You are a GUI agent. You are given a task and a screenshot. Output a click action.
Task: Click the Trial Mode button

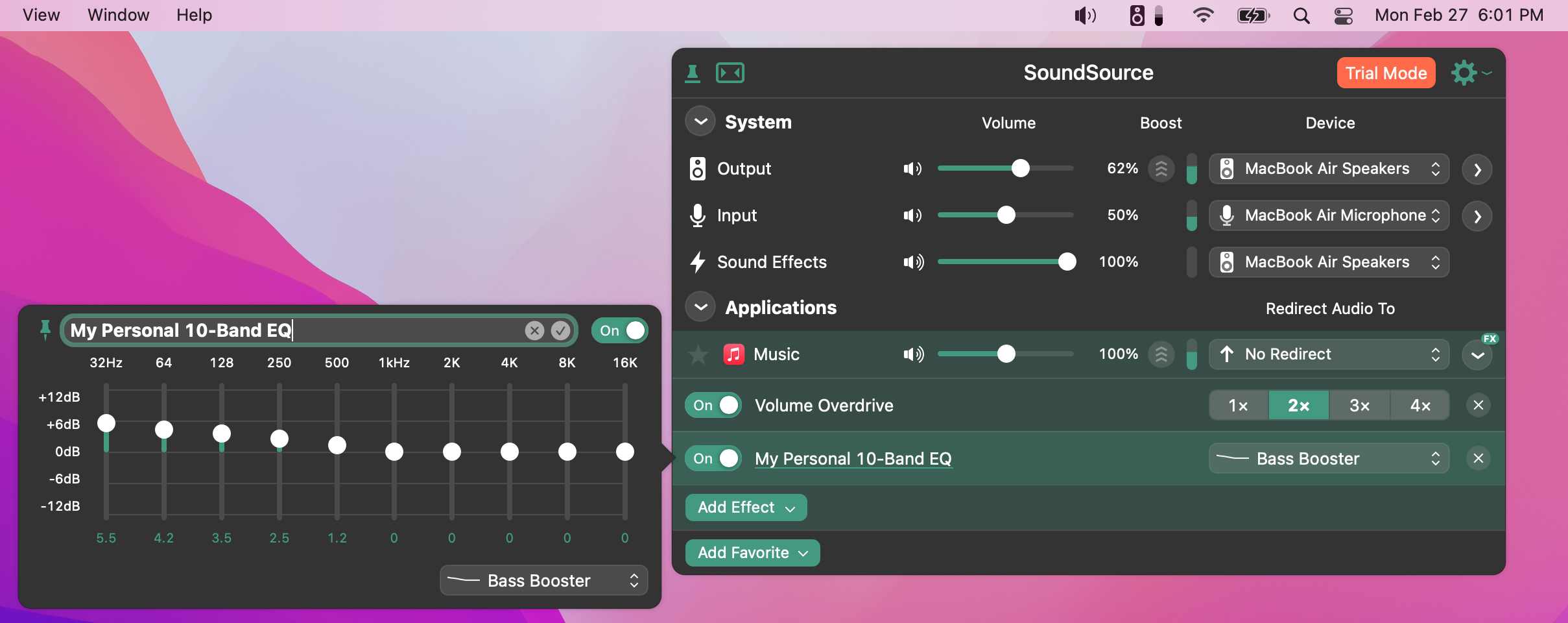coord(1386,73)
